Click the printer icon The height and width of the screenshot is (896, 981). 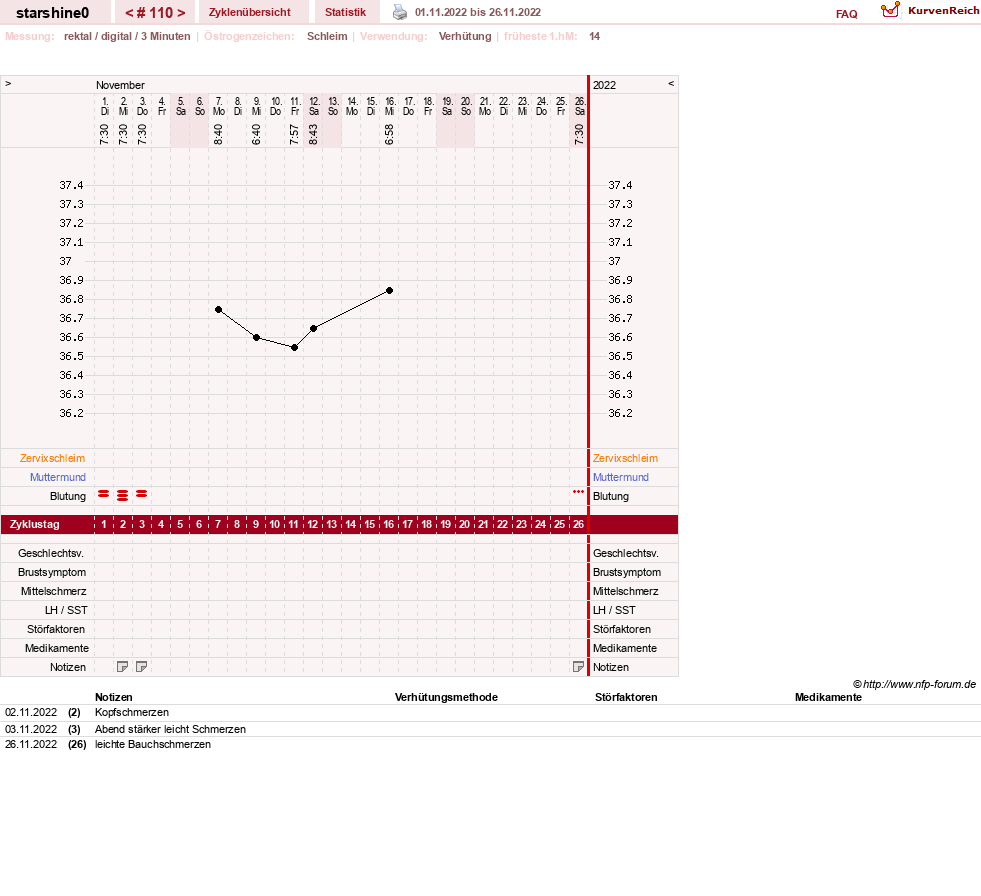[x=399, y=12]
